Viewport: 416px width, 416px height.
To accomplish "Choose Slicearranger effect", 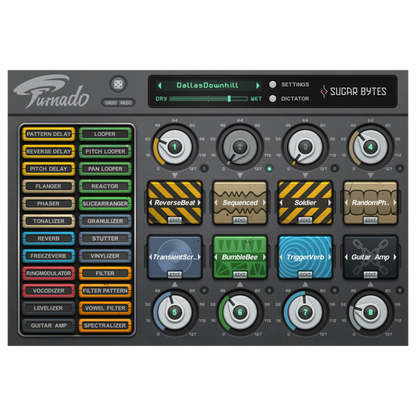I will pyautogui.click(x=105, y=204).
